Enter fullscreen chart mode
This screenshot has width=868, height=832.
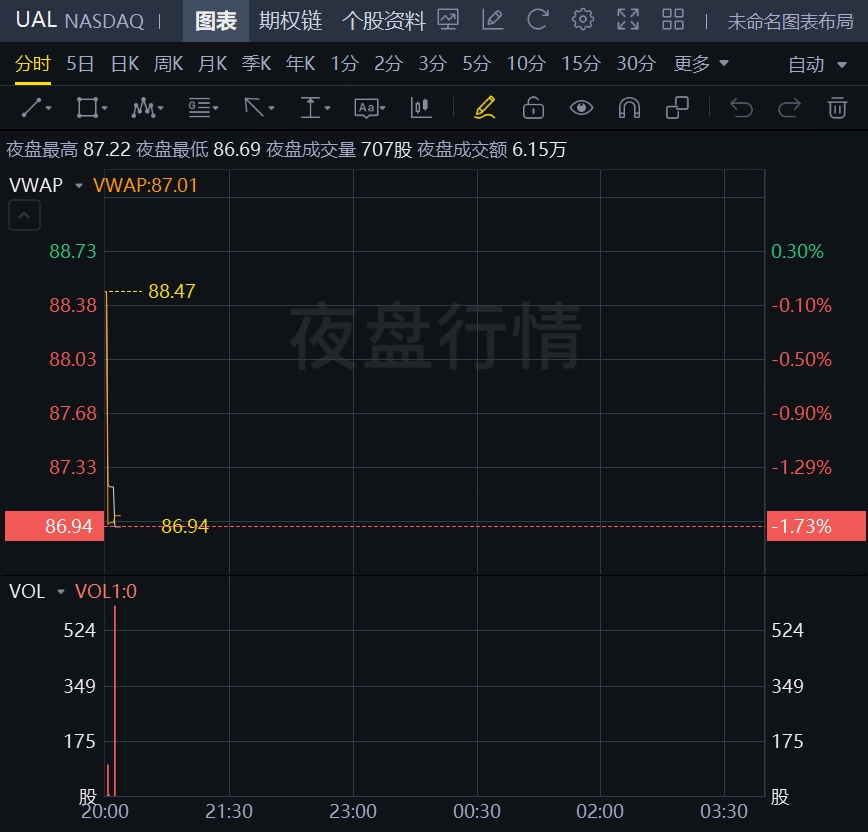[x=628, y=19]
